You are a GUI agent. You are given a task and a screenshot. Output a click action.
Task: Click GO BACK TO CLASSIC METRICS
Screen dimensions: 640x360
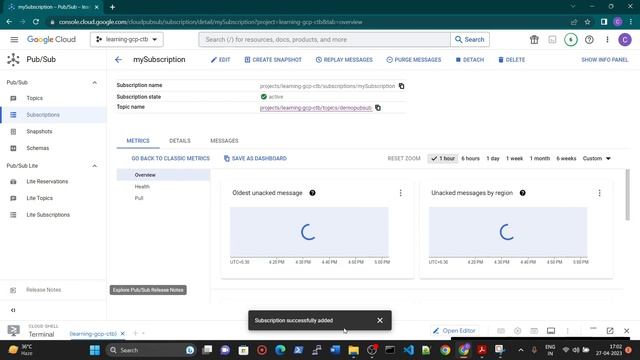coord(171,158)
